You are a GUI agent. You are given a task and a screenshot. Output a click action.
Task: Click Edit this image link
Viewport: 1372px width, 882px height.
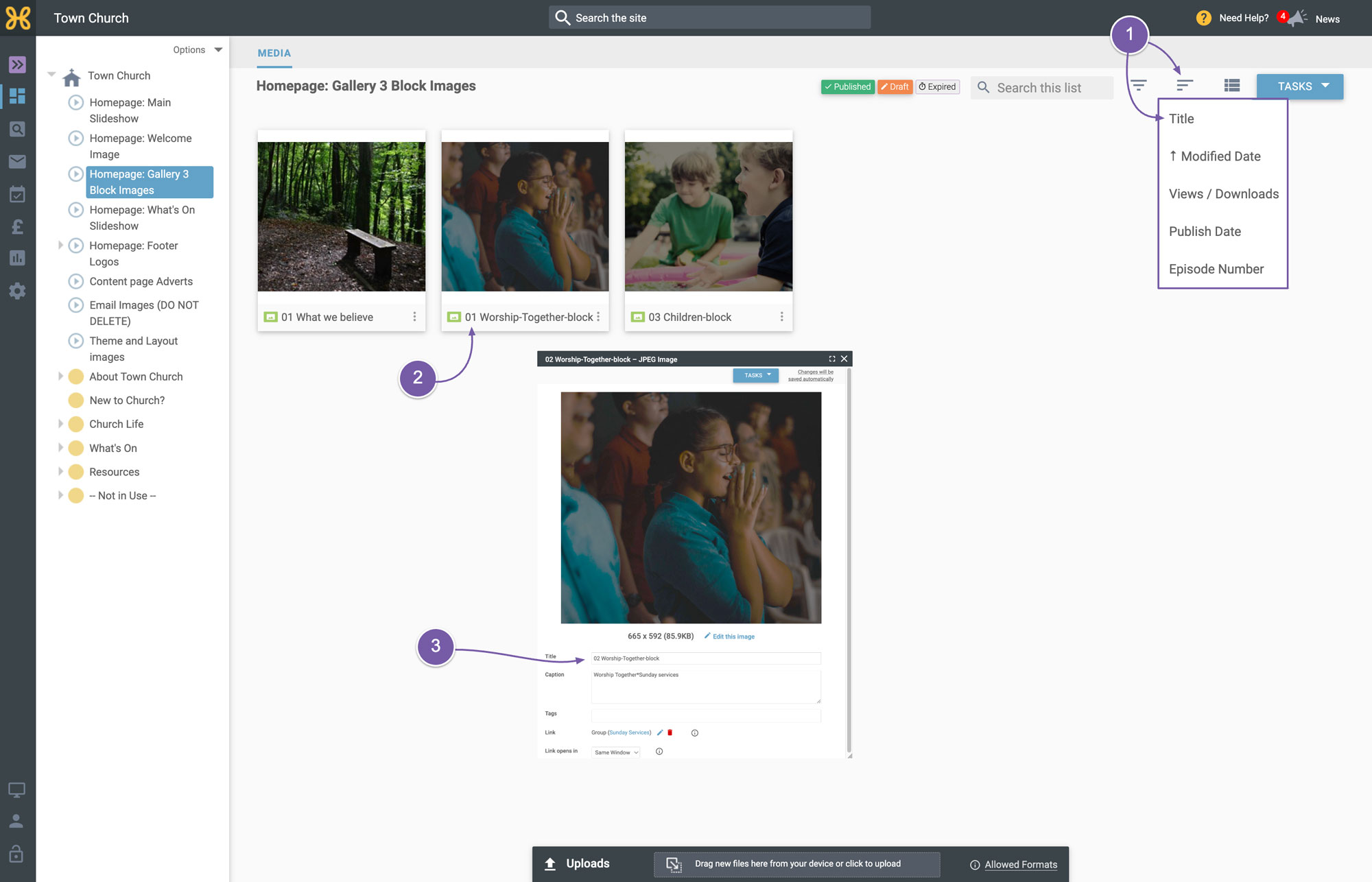[733, 636]
